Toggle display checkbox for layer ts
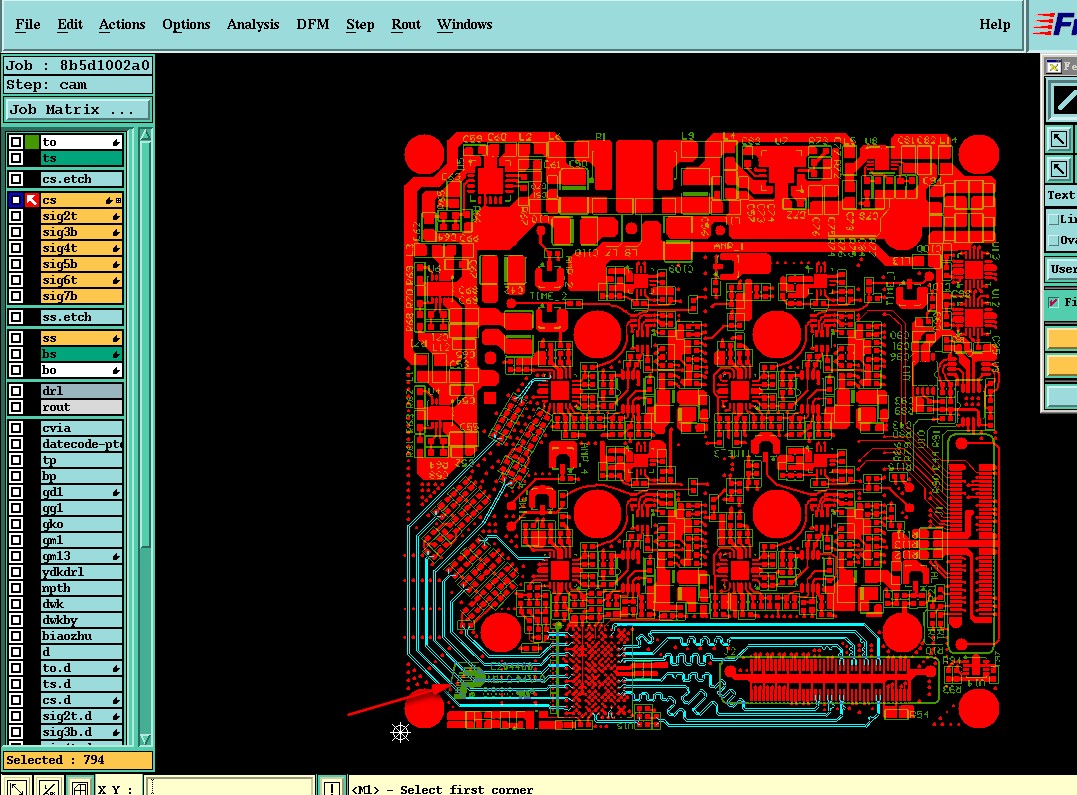This screenshot has height=795, width=1077. click(x=16, y=158)
